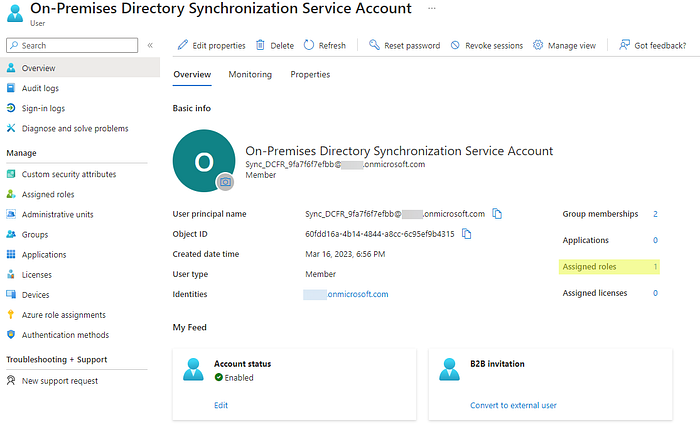This screenshot has height=429, width=700.
Task: Open Group memberships count 2
Action: (655, 214)
